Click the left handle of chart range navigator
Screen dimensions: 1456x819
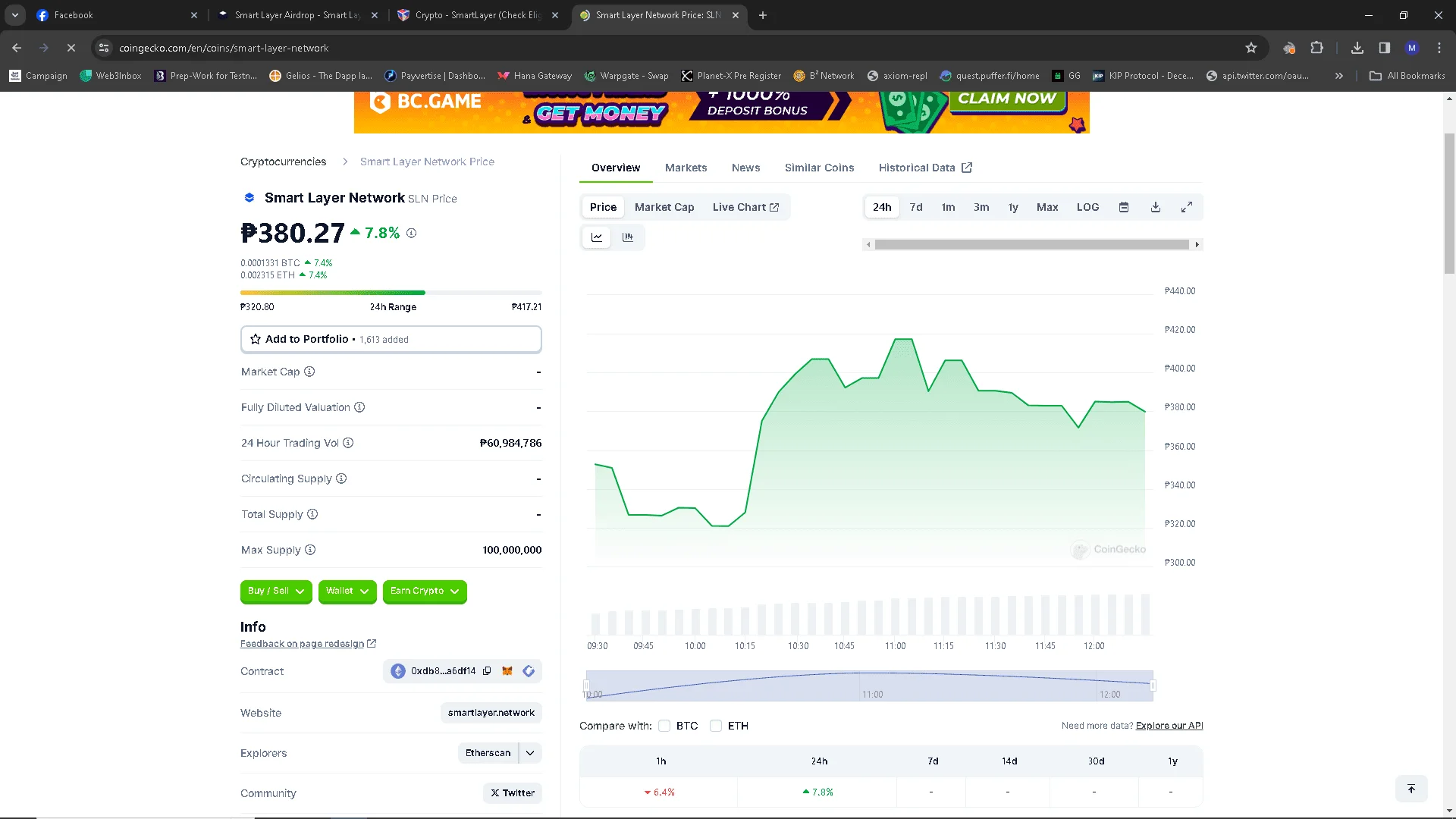click(x=586, y=686)
